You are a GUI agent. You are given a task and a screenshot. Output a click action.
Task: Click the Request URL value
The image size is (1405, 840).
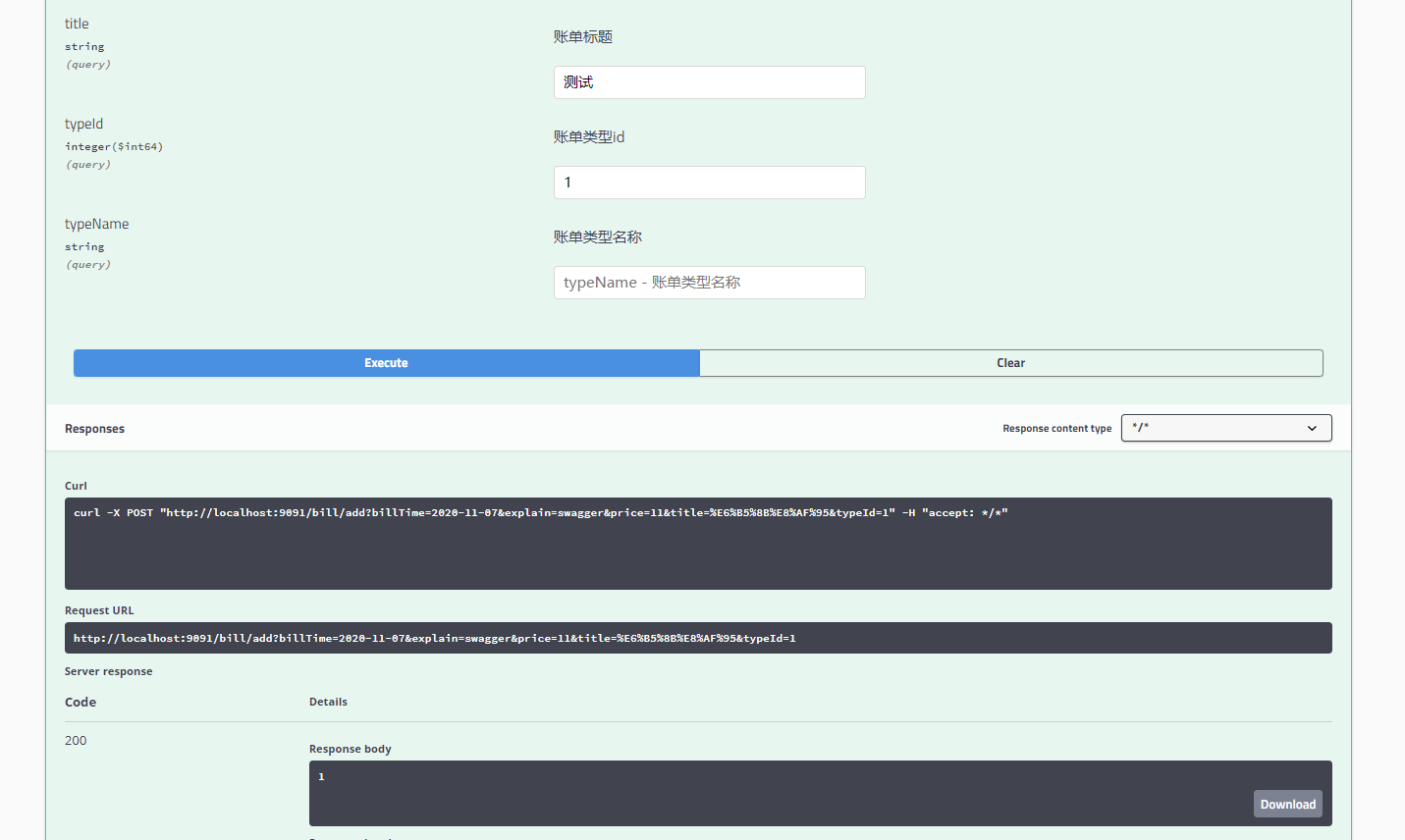434,638
